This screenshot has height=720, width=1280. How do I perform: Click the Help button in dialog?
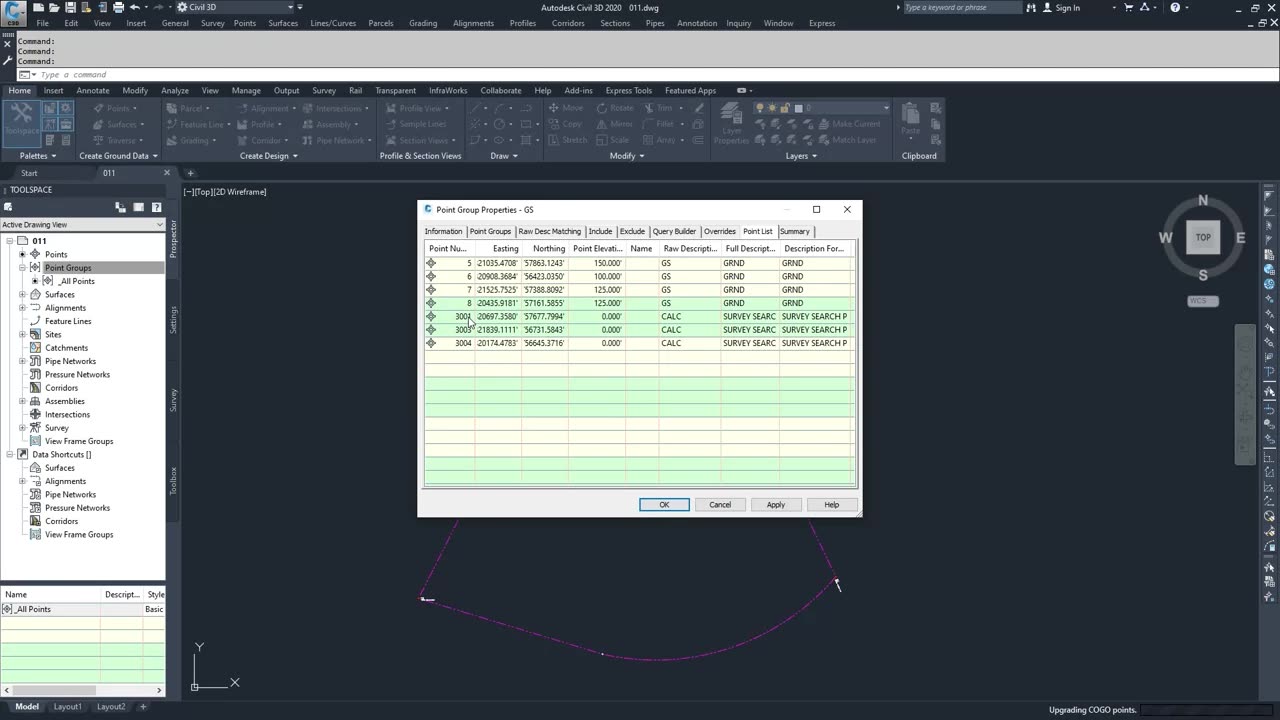point(832,505)
